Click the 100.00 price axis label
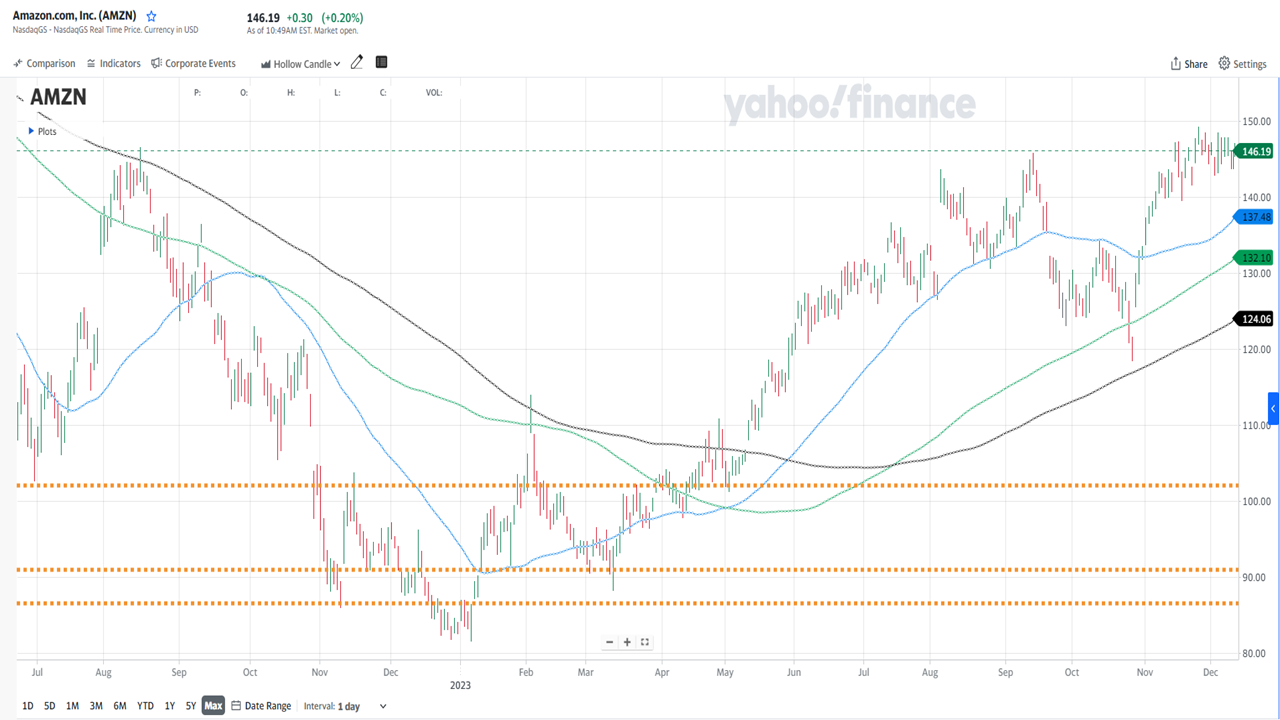This screenshot has height=720, width=1280. [1256, 501]
